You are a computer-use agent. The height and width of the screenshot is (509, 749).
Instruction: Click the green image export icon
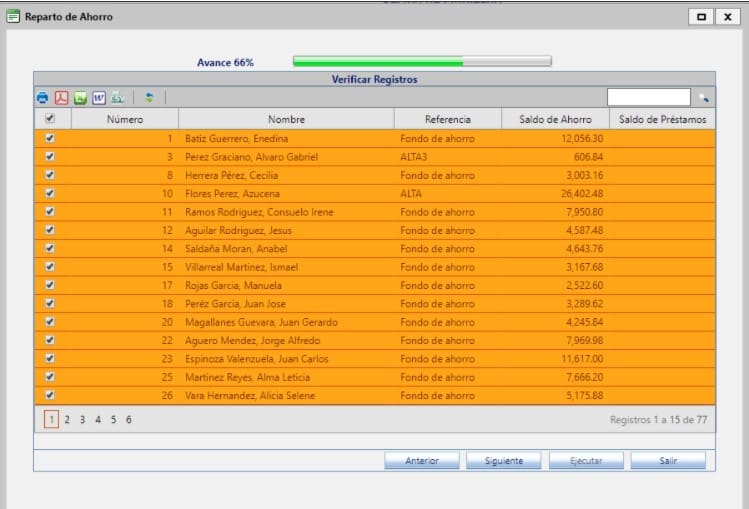tap(80, 98)
